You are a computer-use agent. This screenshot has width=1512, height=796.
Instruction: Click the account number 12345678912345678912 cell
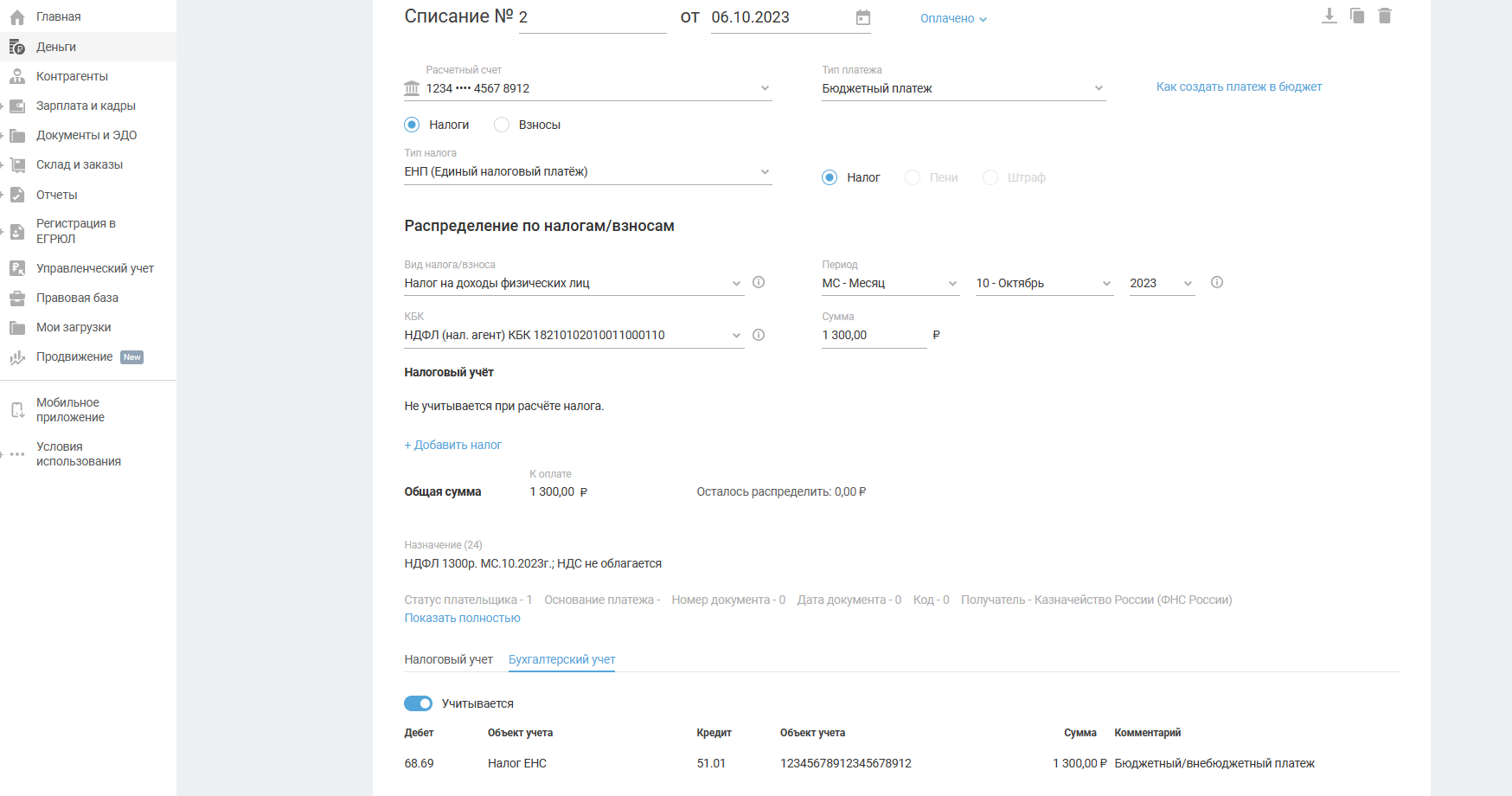pos(846,763)
